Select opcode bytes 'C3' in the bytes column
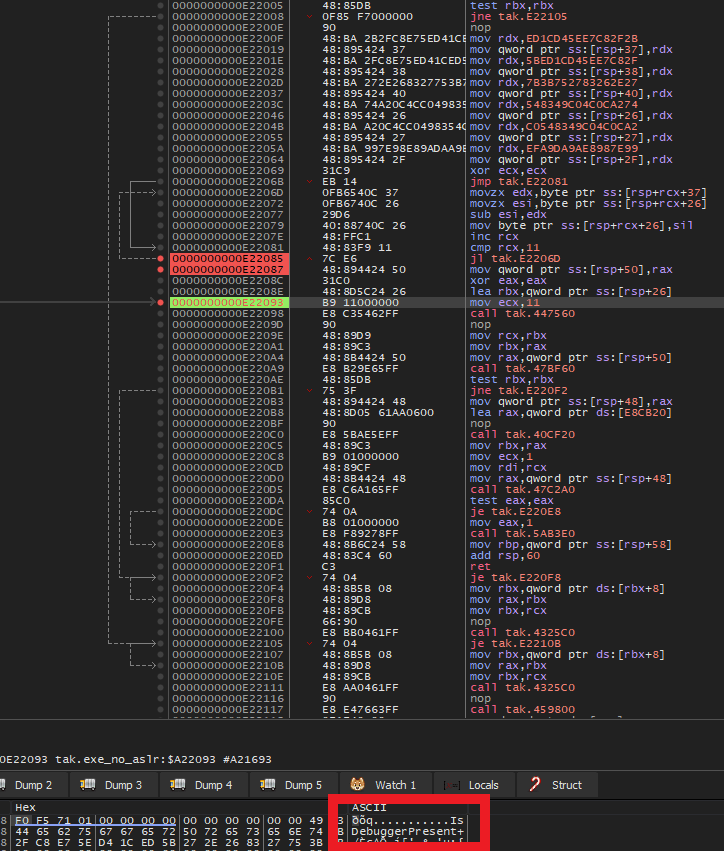Viewport: 724px width, 851px height. [x=329, y=566]
